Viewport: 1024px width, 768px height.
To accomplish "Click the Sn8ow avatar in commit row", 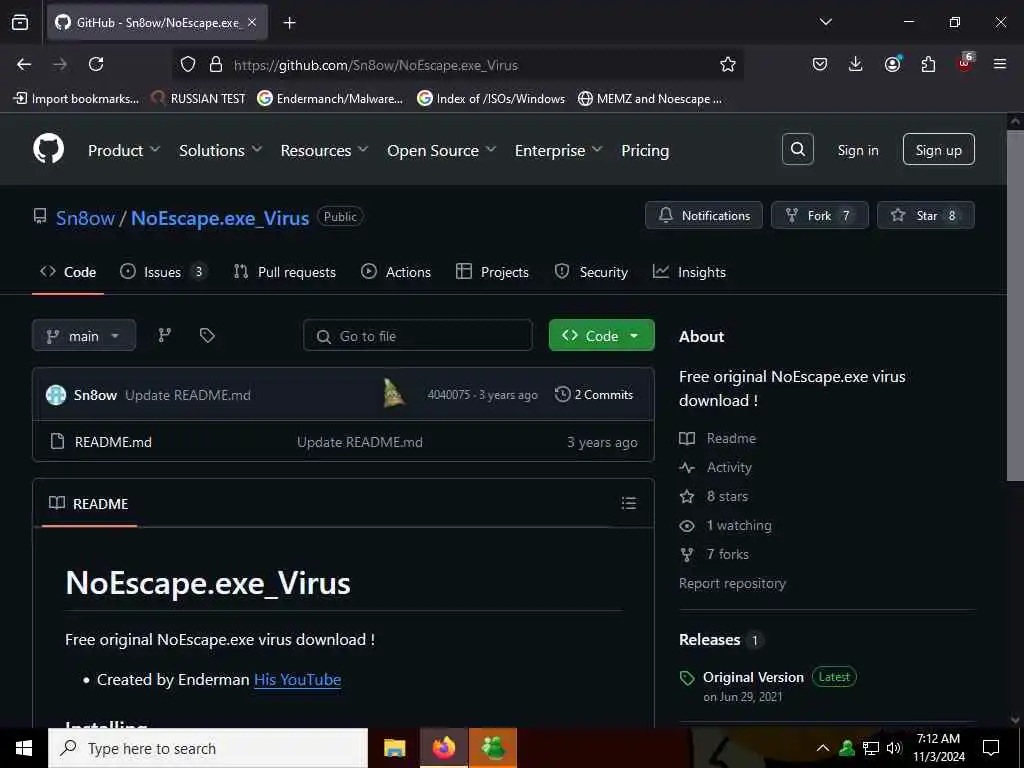I will pos(56,394).
